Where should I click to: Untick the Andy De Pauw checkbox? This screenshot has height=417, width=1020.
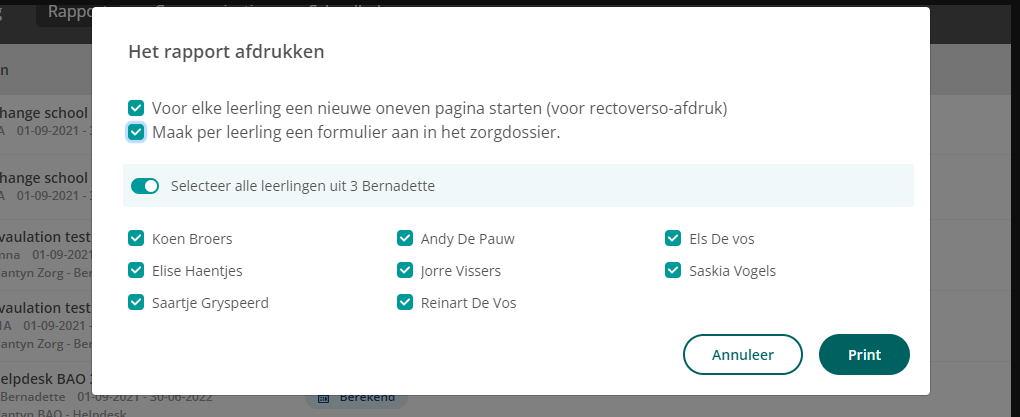point(405,238)
